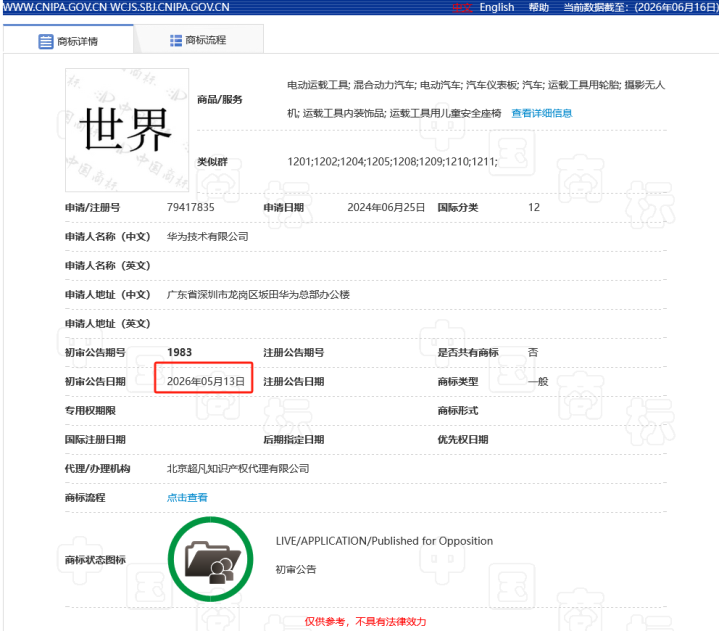The width and height of the screenshot is (719, 631).
Task: Open 查看详细信息 link for goods/services
Action: pos(542,113)
